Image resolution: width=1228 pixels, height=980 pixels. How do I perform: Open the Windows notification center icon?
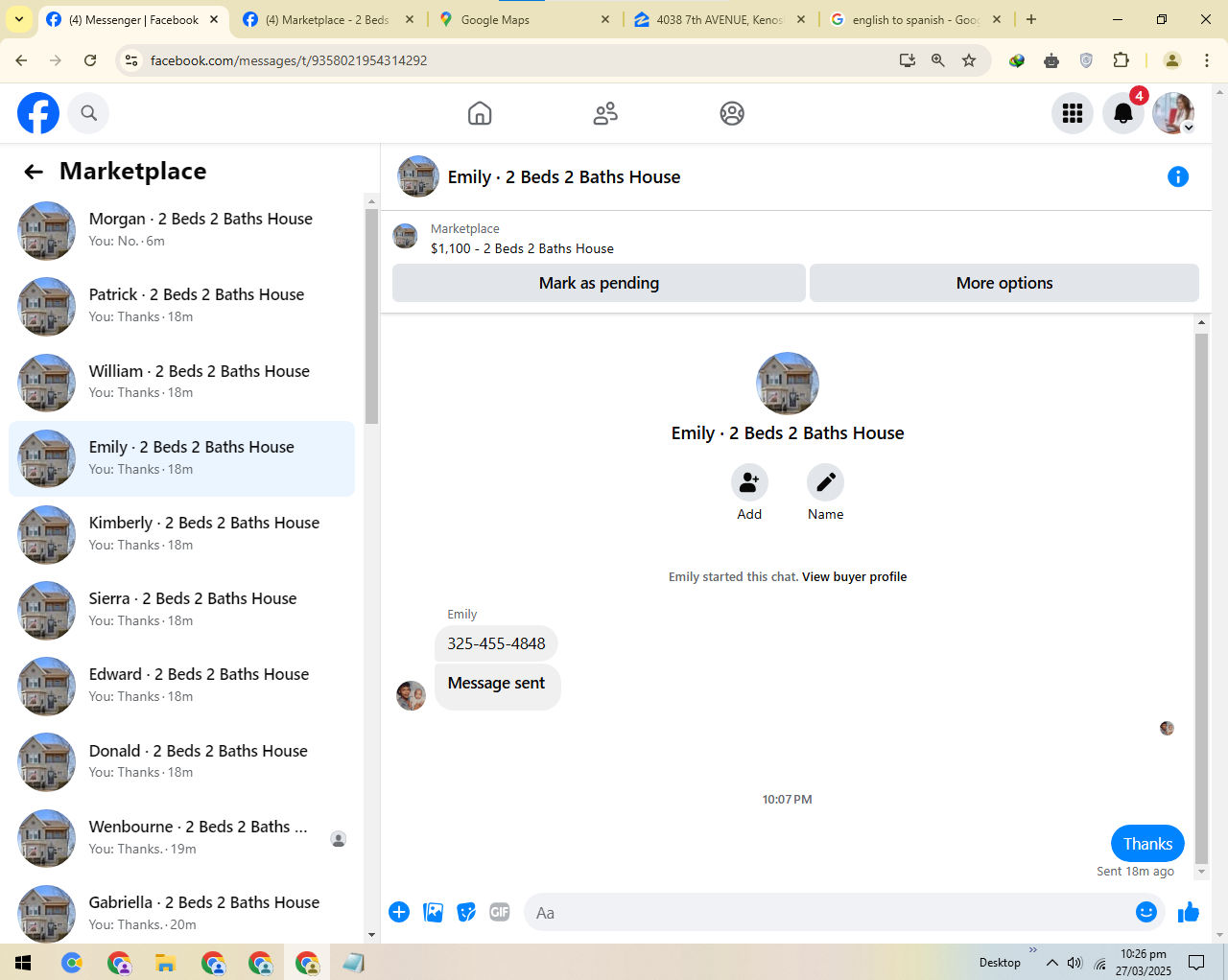pos(1196,963)
